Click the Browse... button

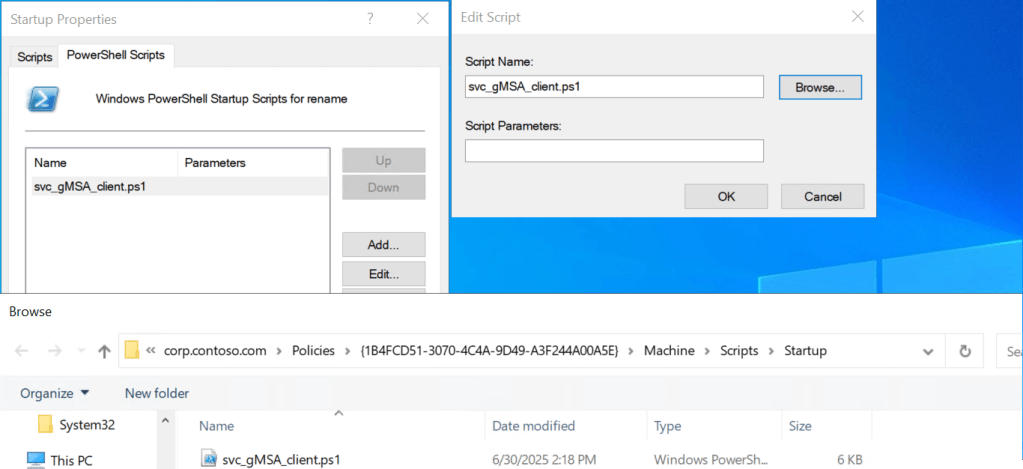click(x=819, y=87)
